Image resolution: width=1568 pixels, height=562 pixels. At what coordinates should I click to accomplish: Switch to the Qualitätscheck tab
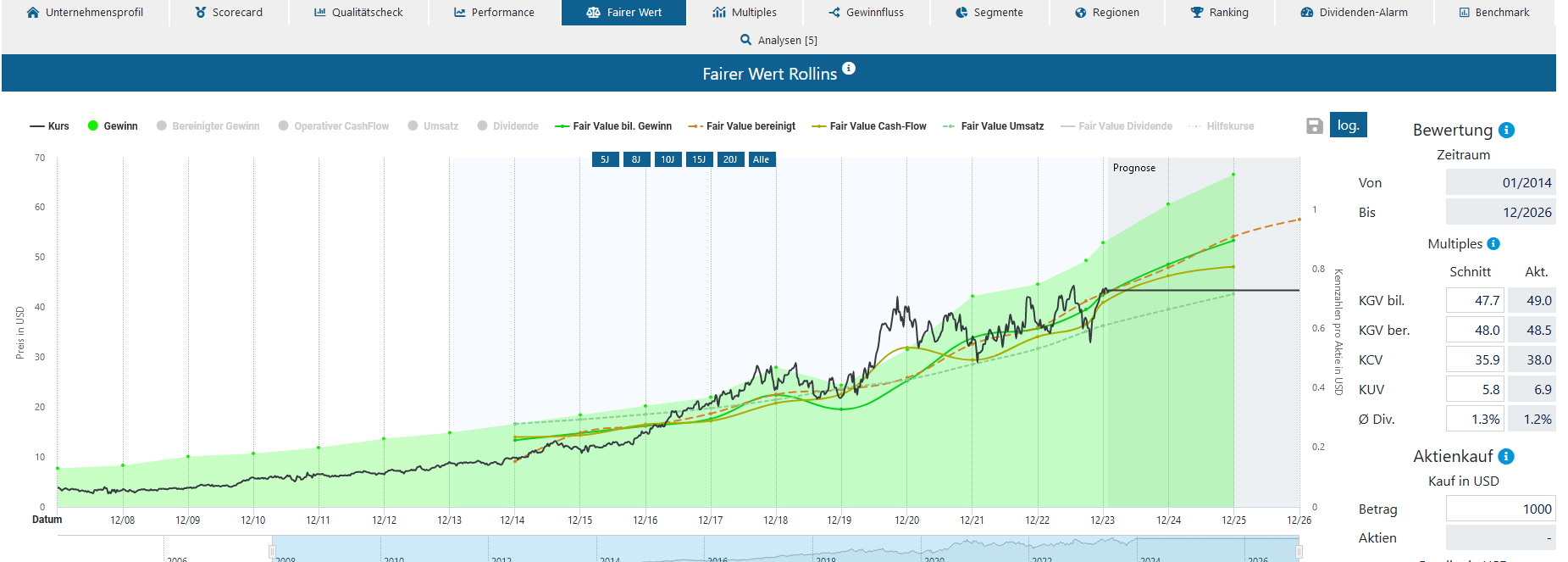click(x=358, y=13)
